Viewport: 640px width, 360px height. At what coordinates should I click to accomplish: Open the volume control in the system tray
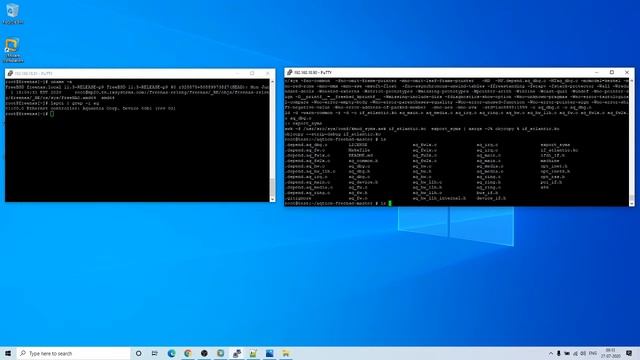coord(583,353)
